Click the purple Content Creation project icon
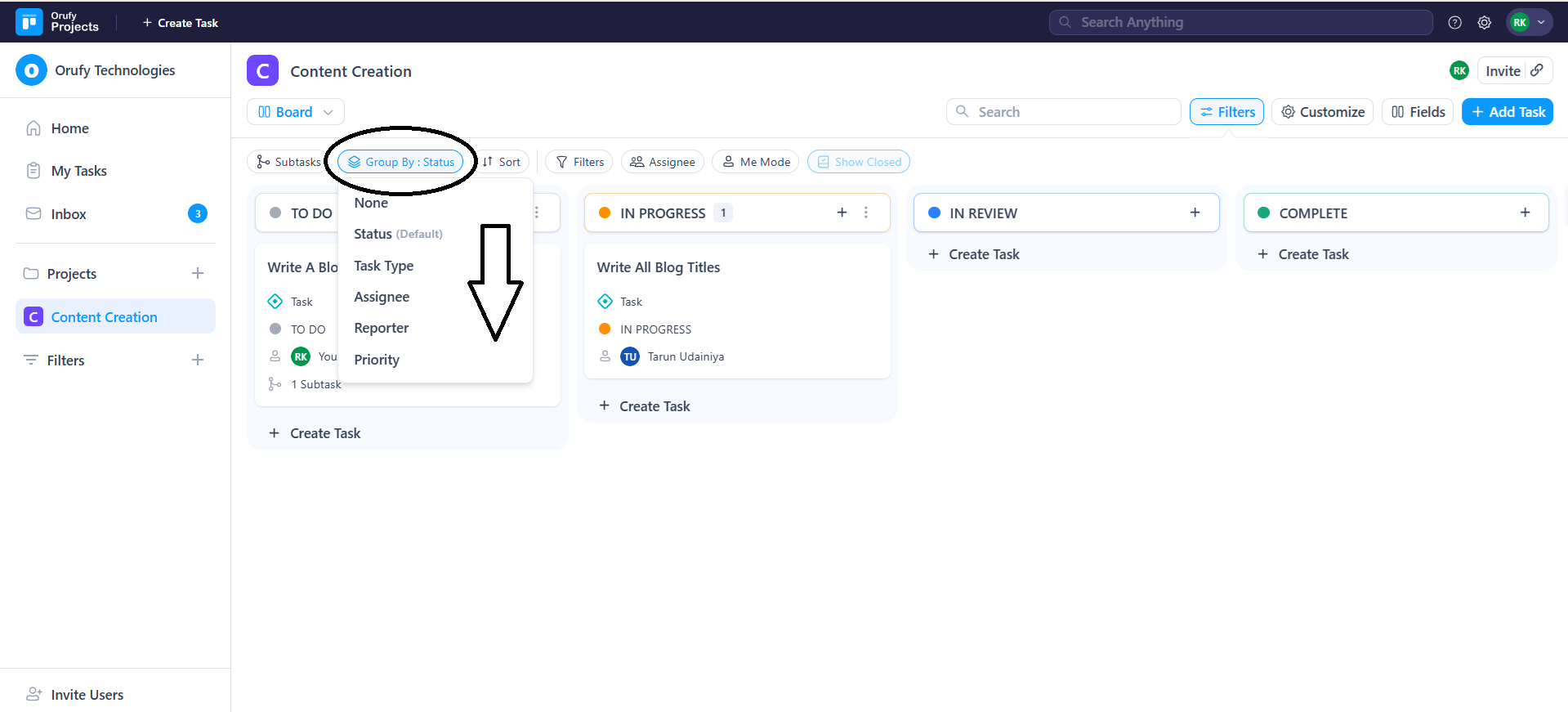 [x=262, y=71]
